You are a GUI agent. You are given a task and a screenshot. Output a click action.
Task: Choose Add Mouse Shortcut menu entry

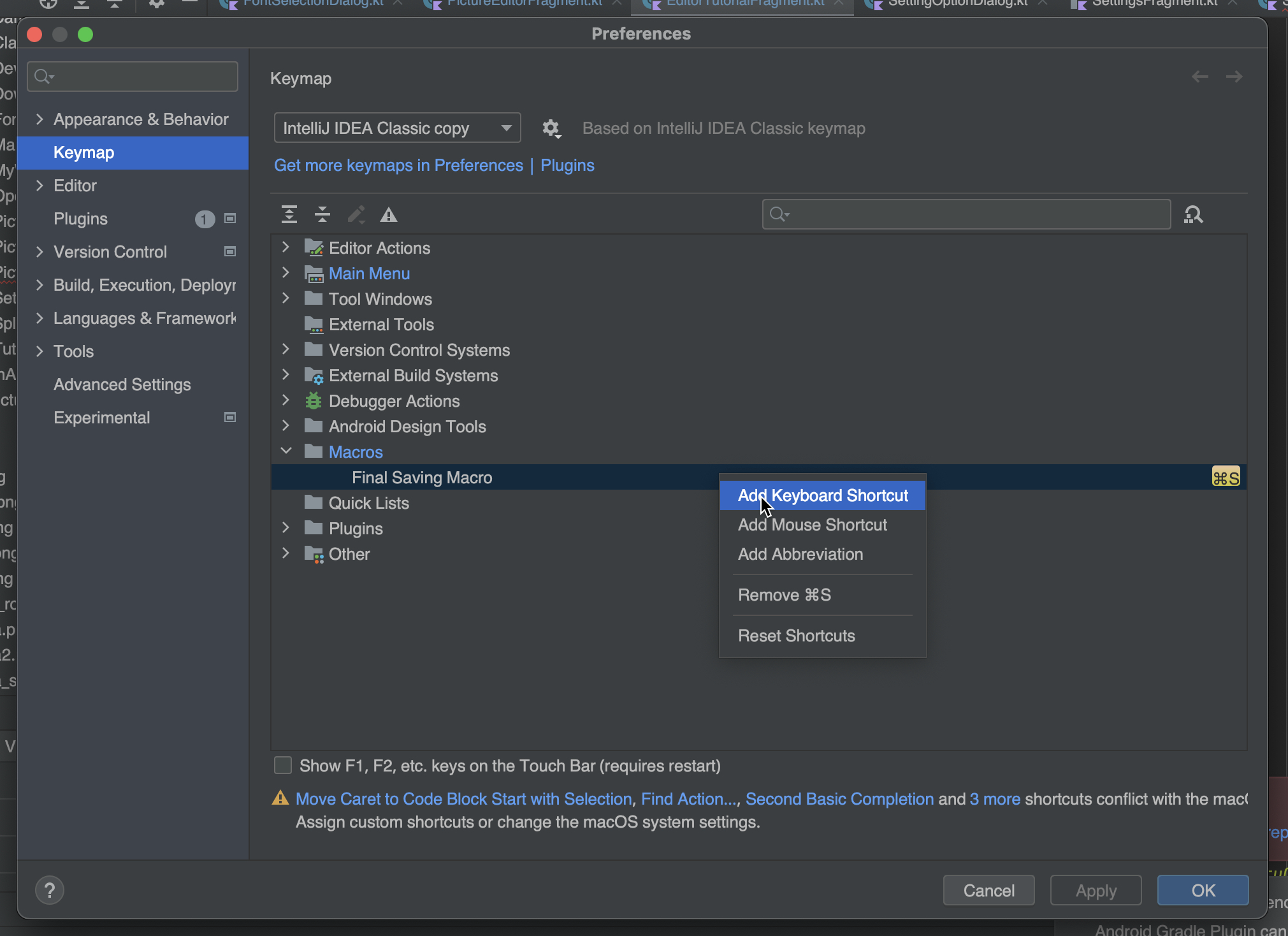point(812,525)
